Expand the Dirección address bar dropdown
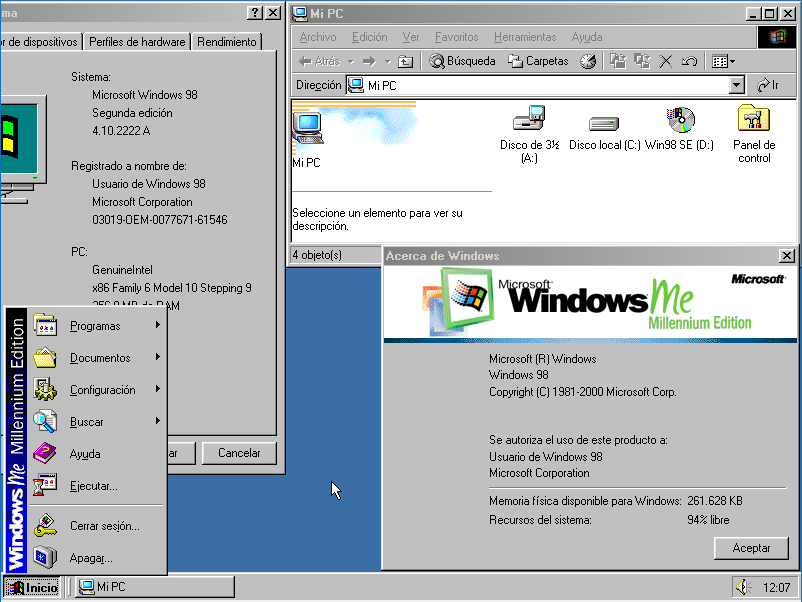Screen dimensions: 802x602 point(737,85)
